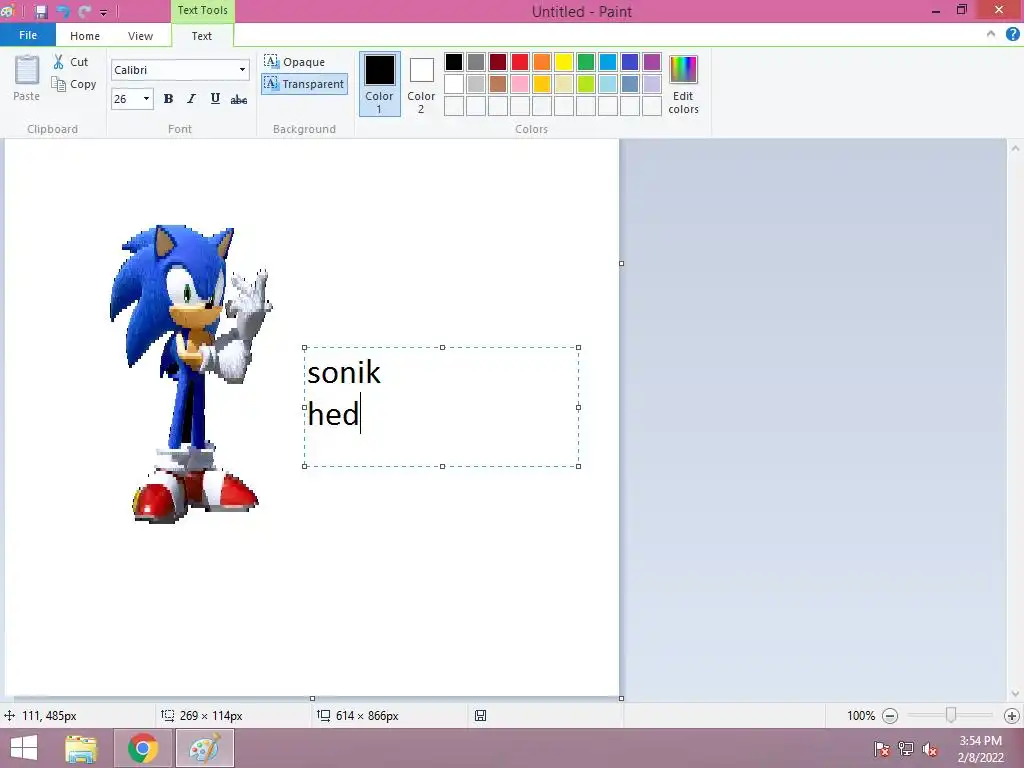Click the Save icon in quick access toolbar
Screen dimensions: 1024x768
pos(41,12)
